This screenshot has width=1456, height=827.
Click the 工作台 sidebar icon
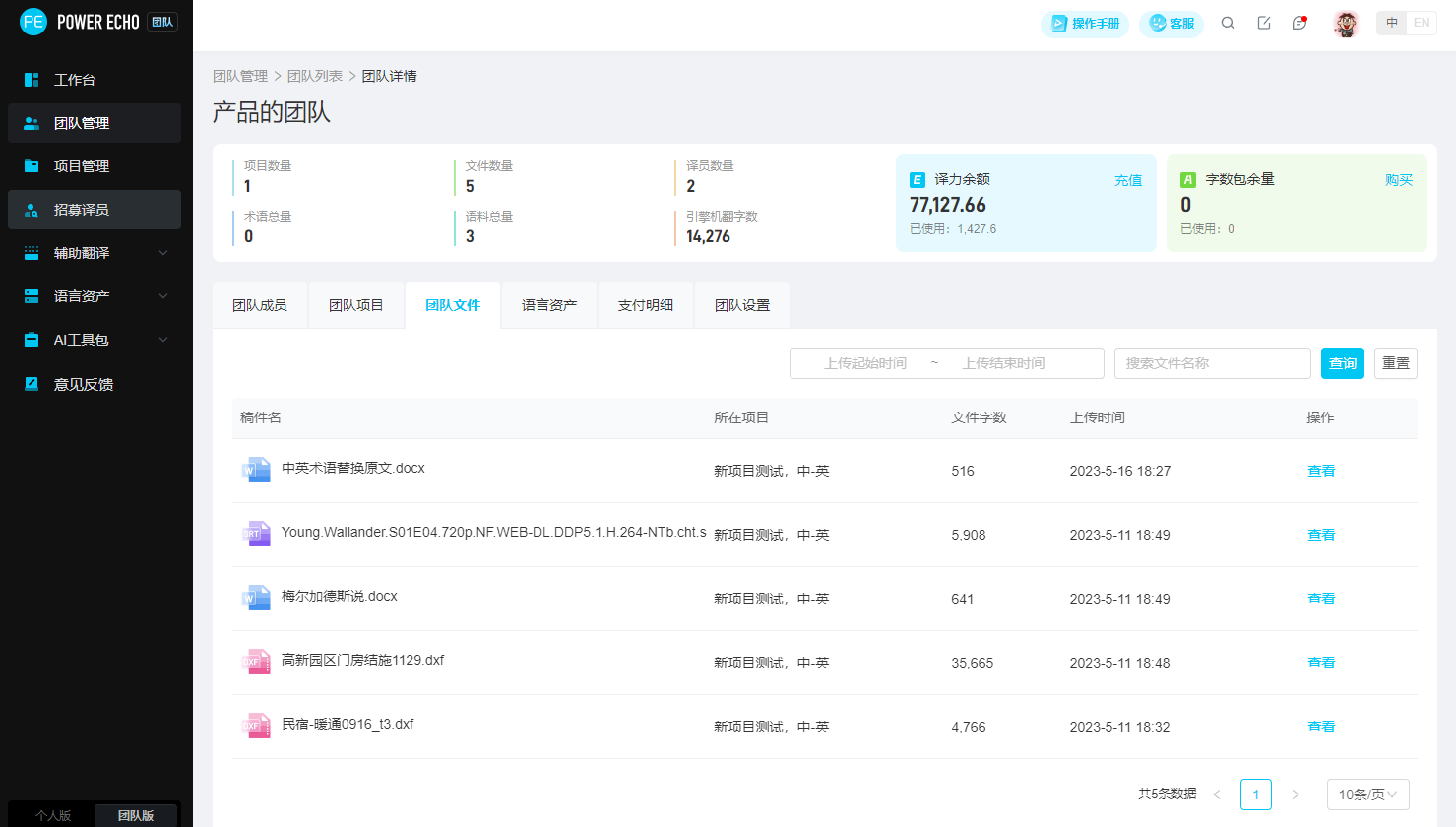click(32, 80)
